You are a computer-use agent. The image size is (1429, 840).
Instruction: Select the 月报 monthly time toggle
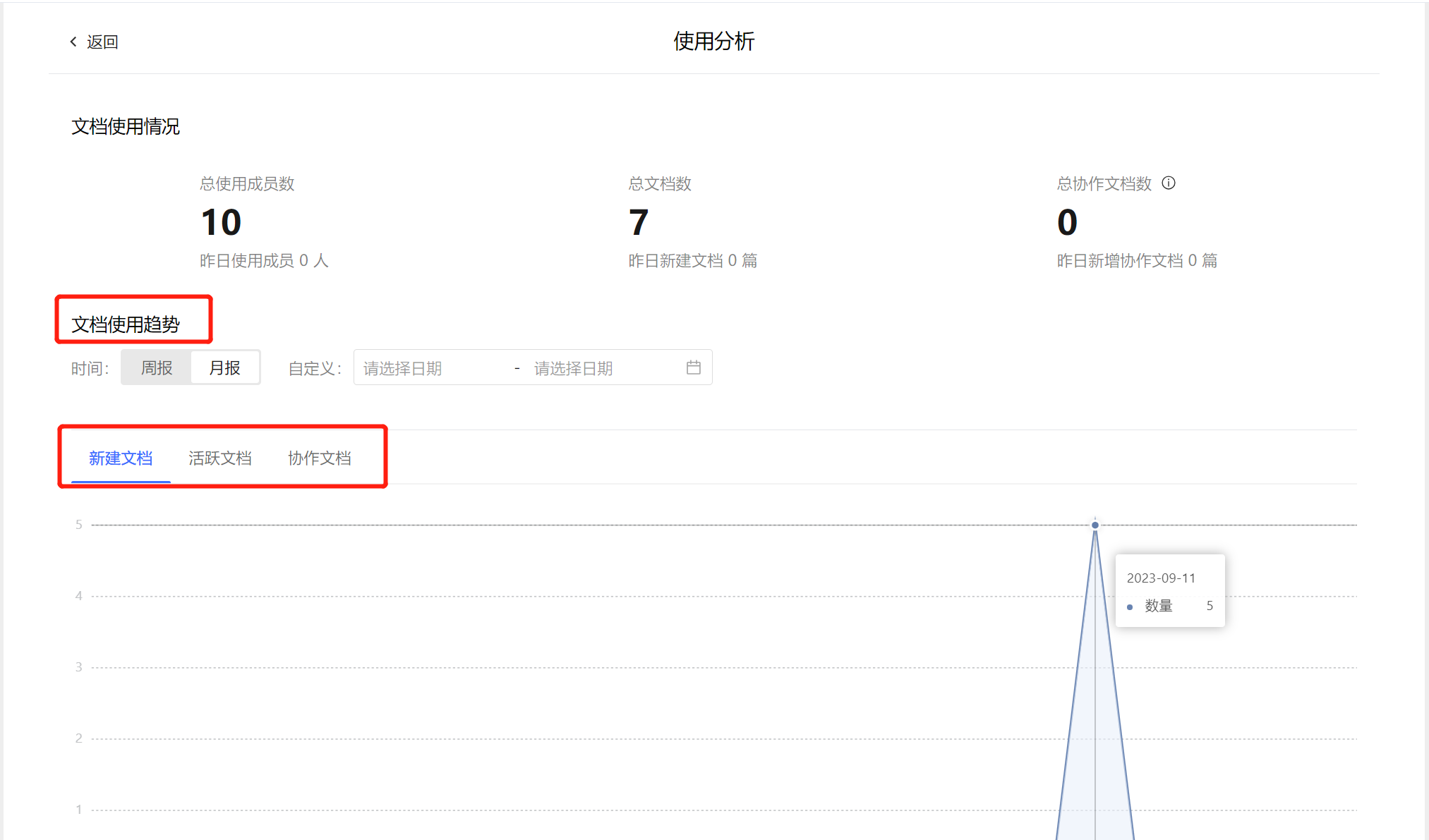224,367
